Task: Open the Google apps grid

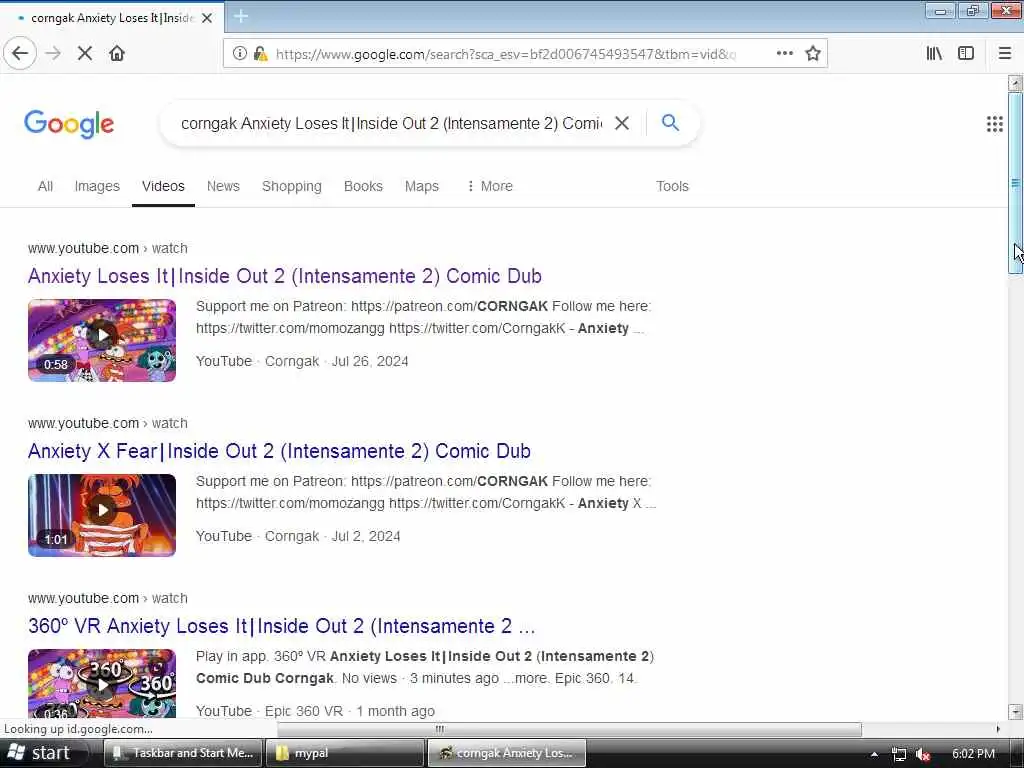Action: click(995, 123)
